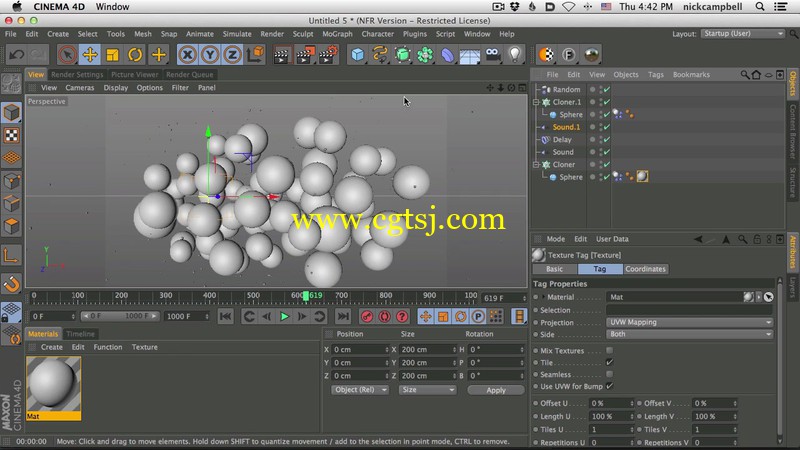The height and width of the screenshot is (450, 800).
Task: Click the Wi-Fi icon in menu bar
Action: 568,7
